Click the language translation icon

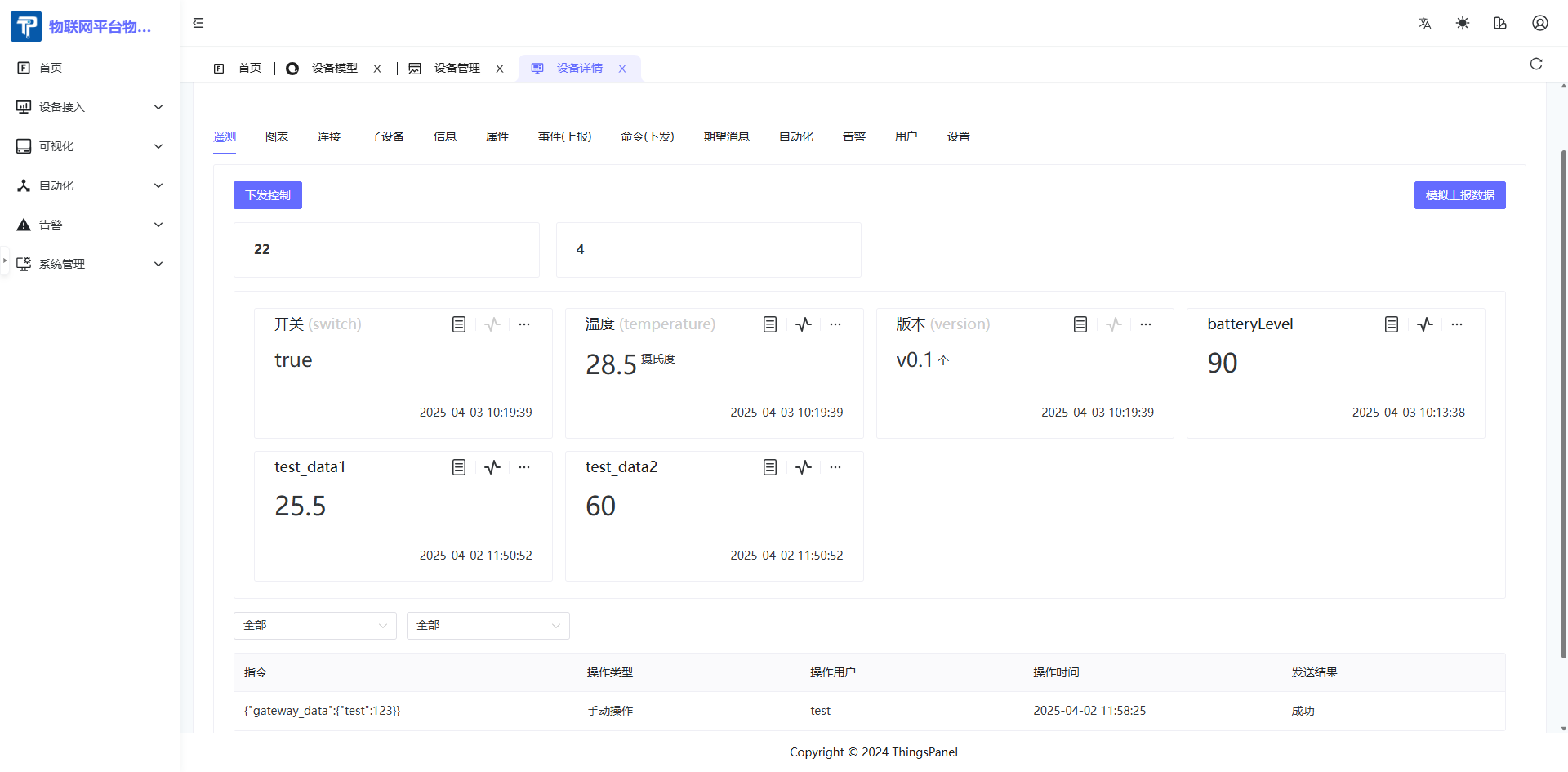pos(1425,23)
